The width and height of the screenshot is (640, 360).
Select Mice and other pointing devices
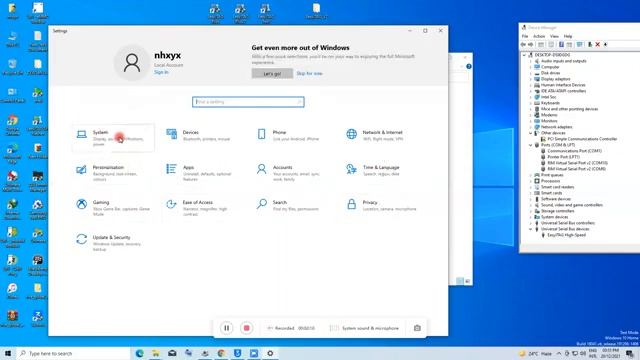tap(569, 109)
